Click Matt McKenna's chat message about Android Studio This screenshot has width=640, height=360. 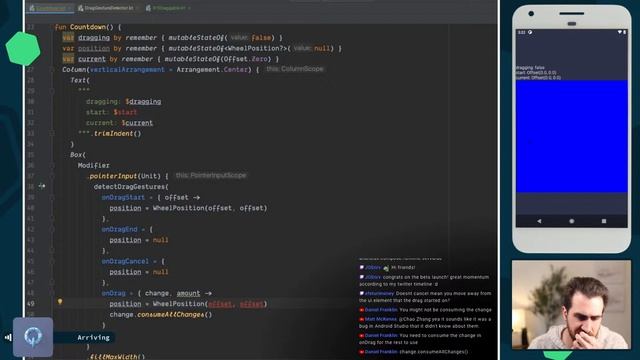click(425, 322)
